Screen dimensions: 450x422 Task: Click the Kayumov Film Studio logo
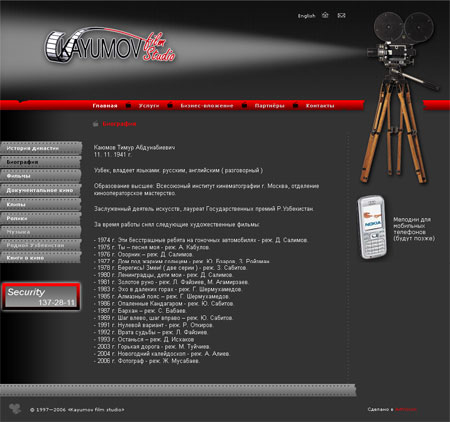coord(110,46)
